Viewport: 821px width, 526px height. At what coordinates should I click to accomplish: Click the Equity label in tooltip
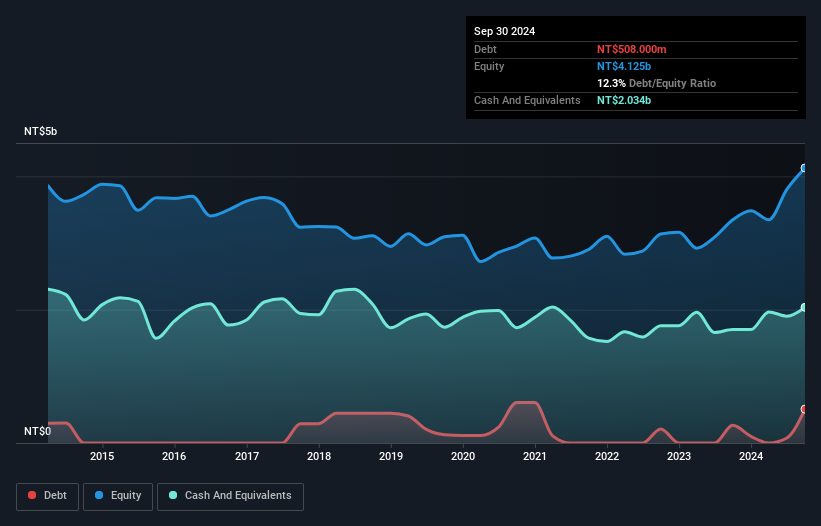pyautogui.click(x=489, y=66)
